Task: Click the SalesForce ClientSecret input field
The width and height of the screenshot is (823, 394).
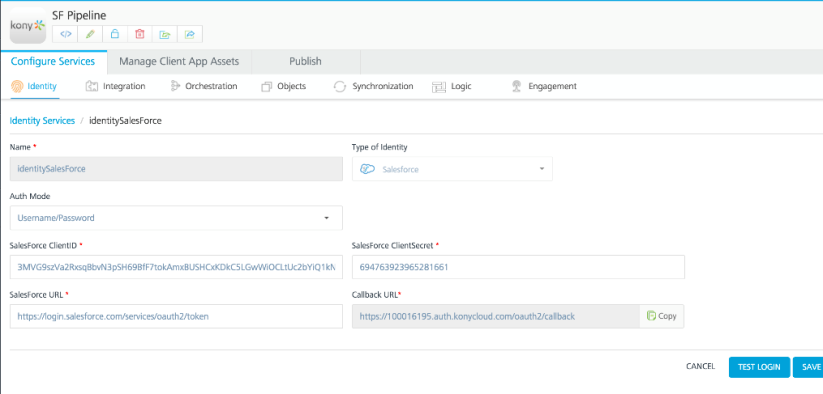Action: [518, 267]
